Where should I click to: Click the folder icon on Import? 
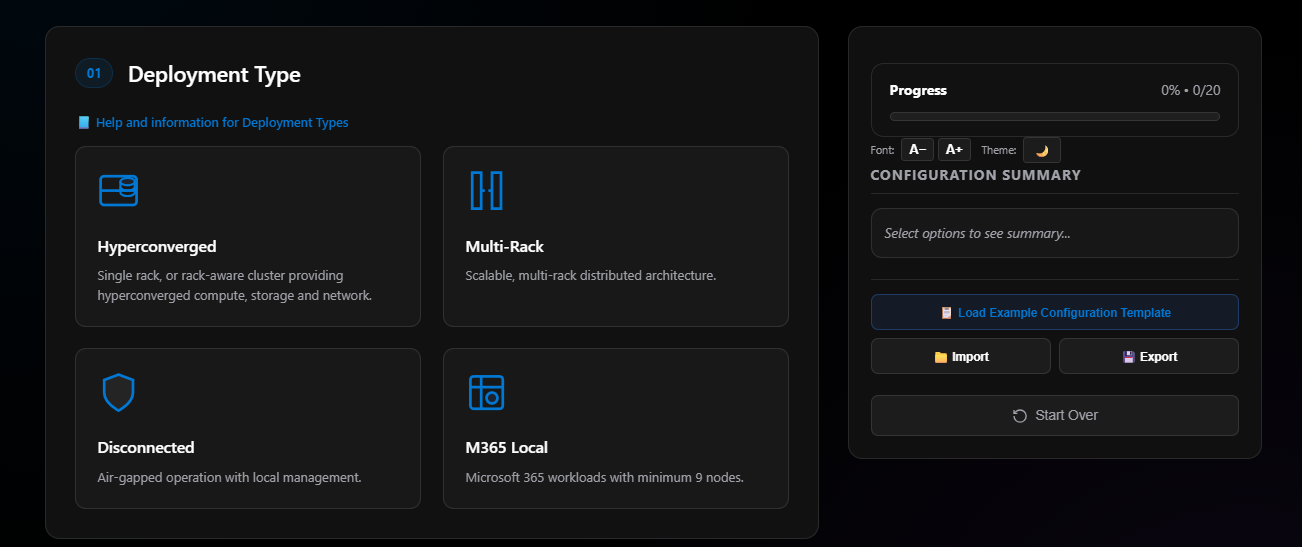click(940, 357)
